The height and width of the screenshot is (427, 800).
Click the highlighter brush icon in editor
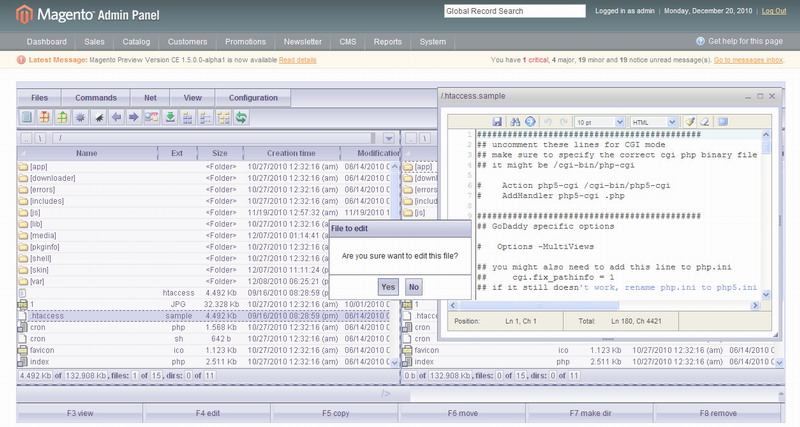[690, 121]
